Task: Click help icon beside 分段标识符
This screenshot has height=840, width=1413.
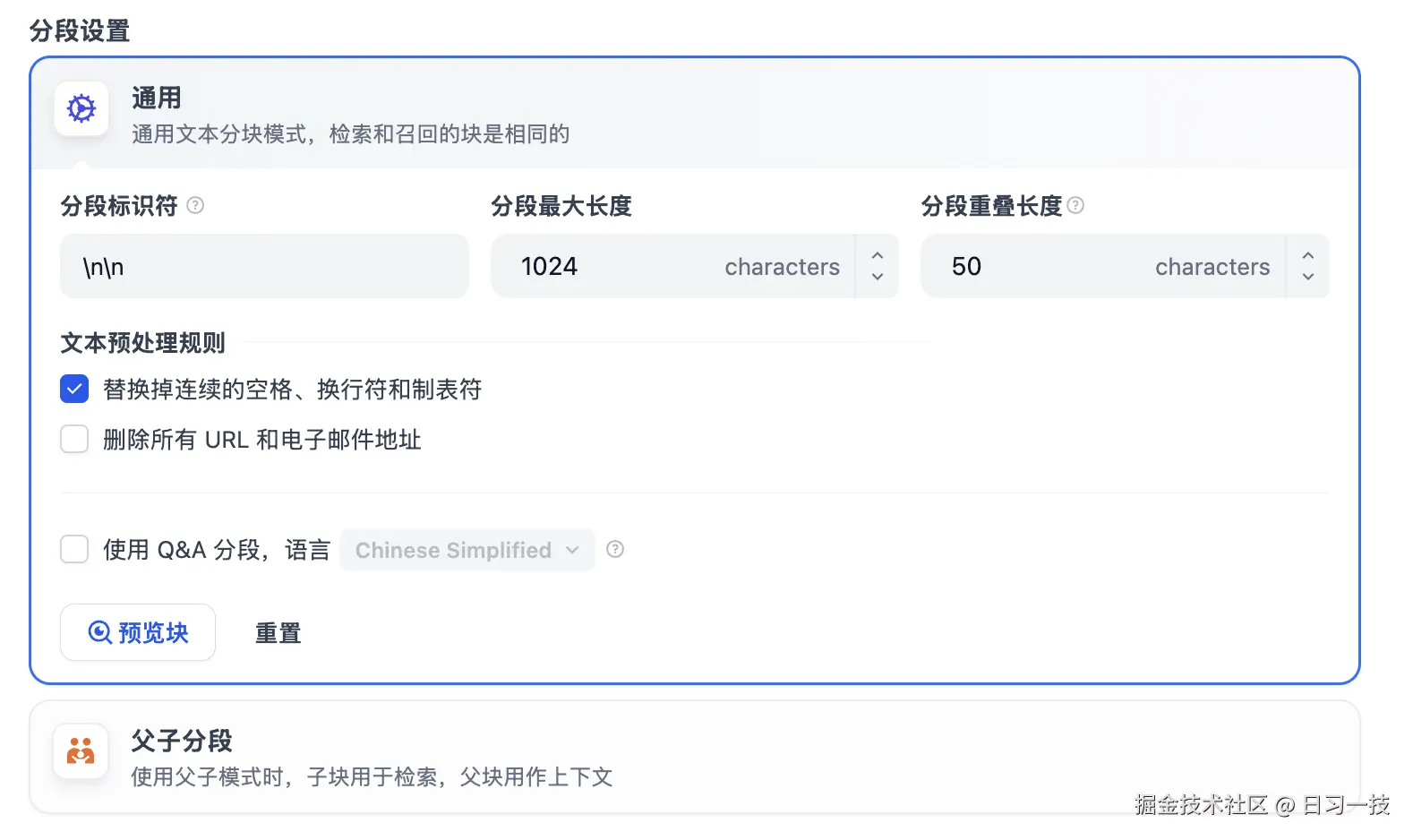Action: point(195,206)
